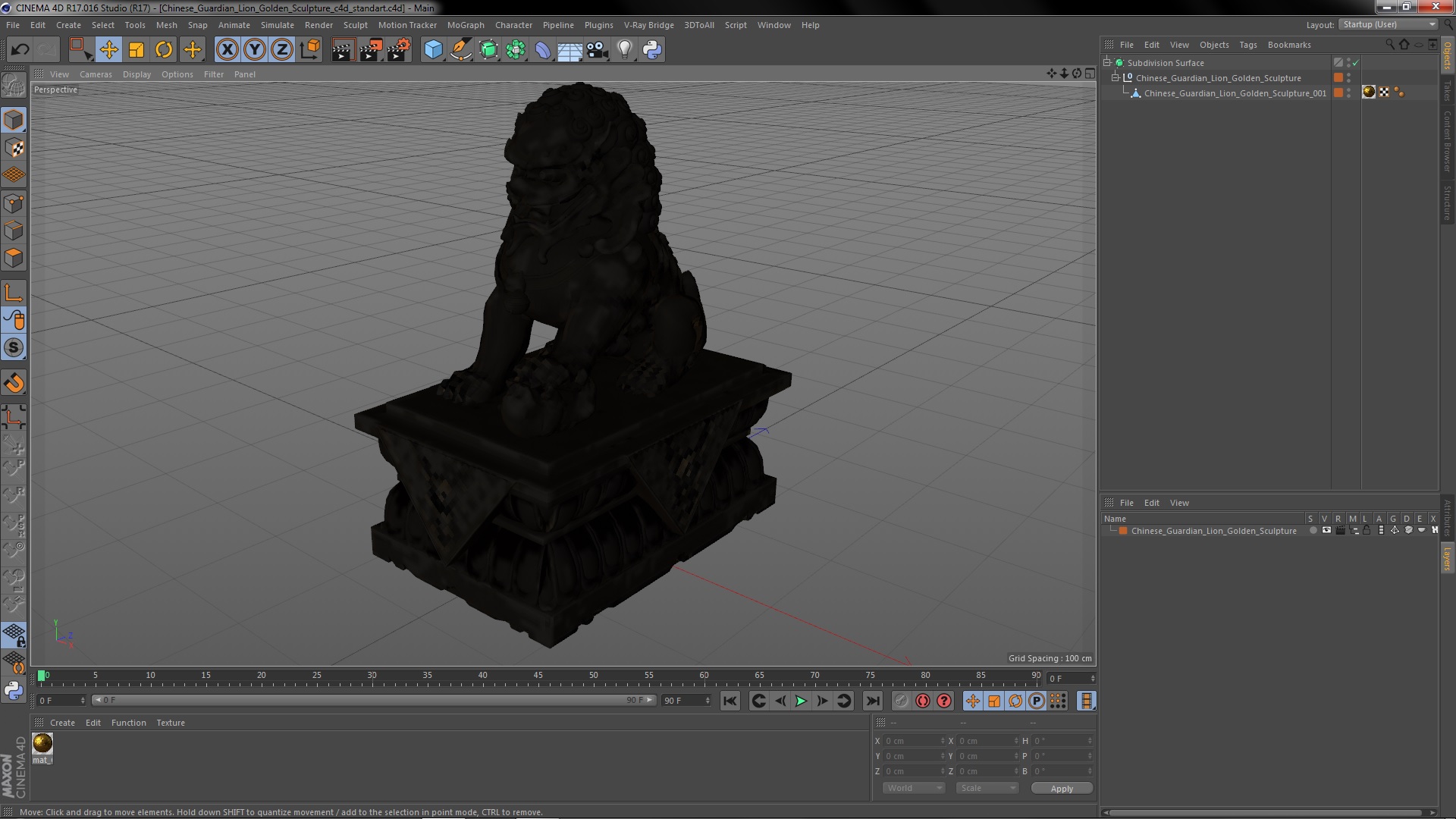Click frame 45 on the timeline ruler
Viewport: 1456px width, 819px height.
pyautogui.click(x=538, y=675)
